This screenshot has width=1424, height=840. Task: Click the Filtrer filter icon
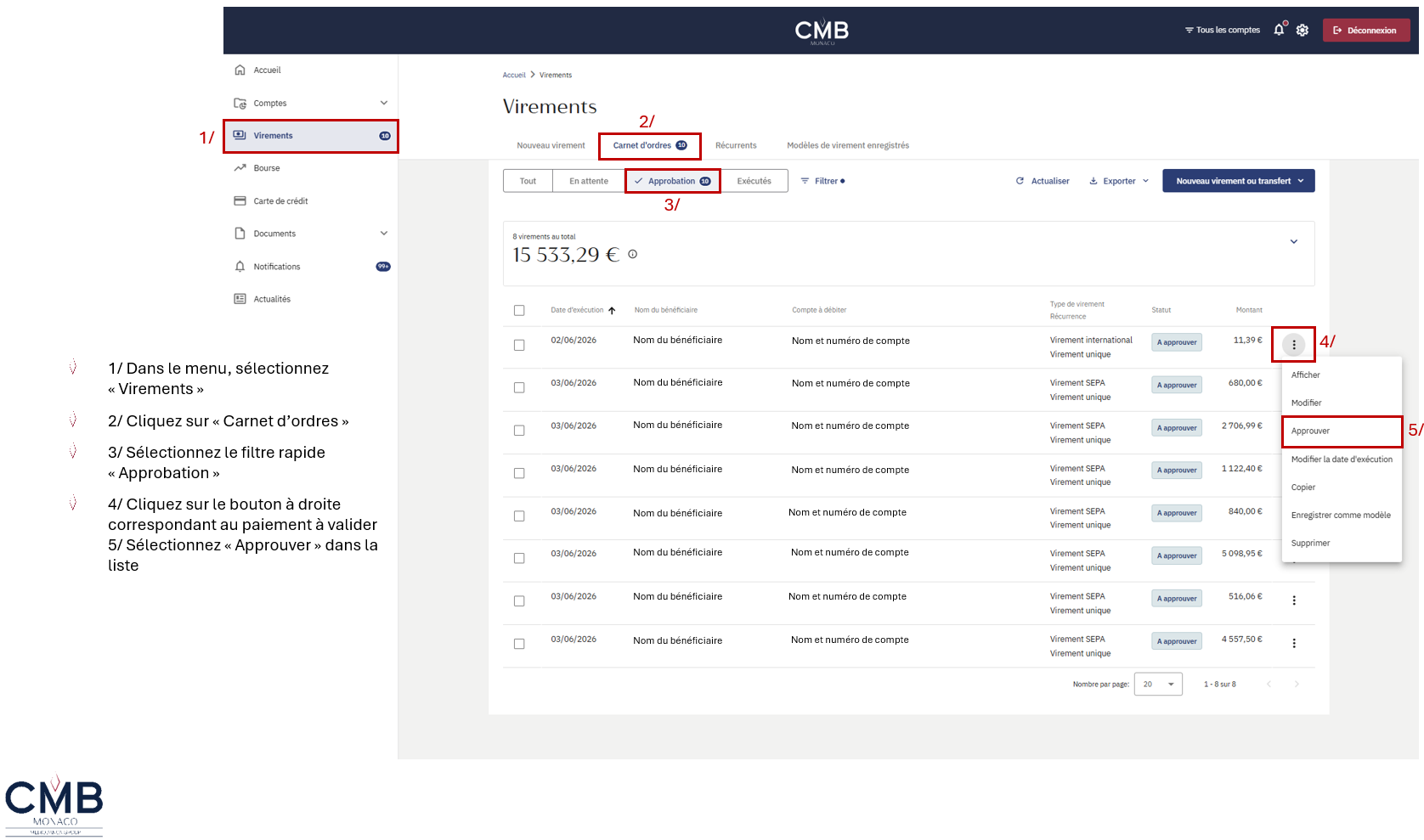coord(805,181)
